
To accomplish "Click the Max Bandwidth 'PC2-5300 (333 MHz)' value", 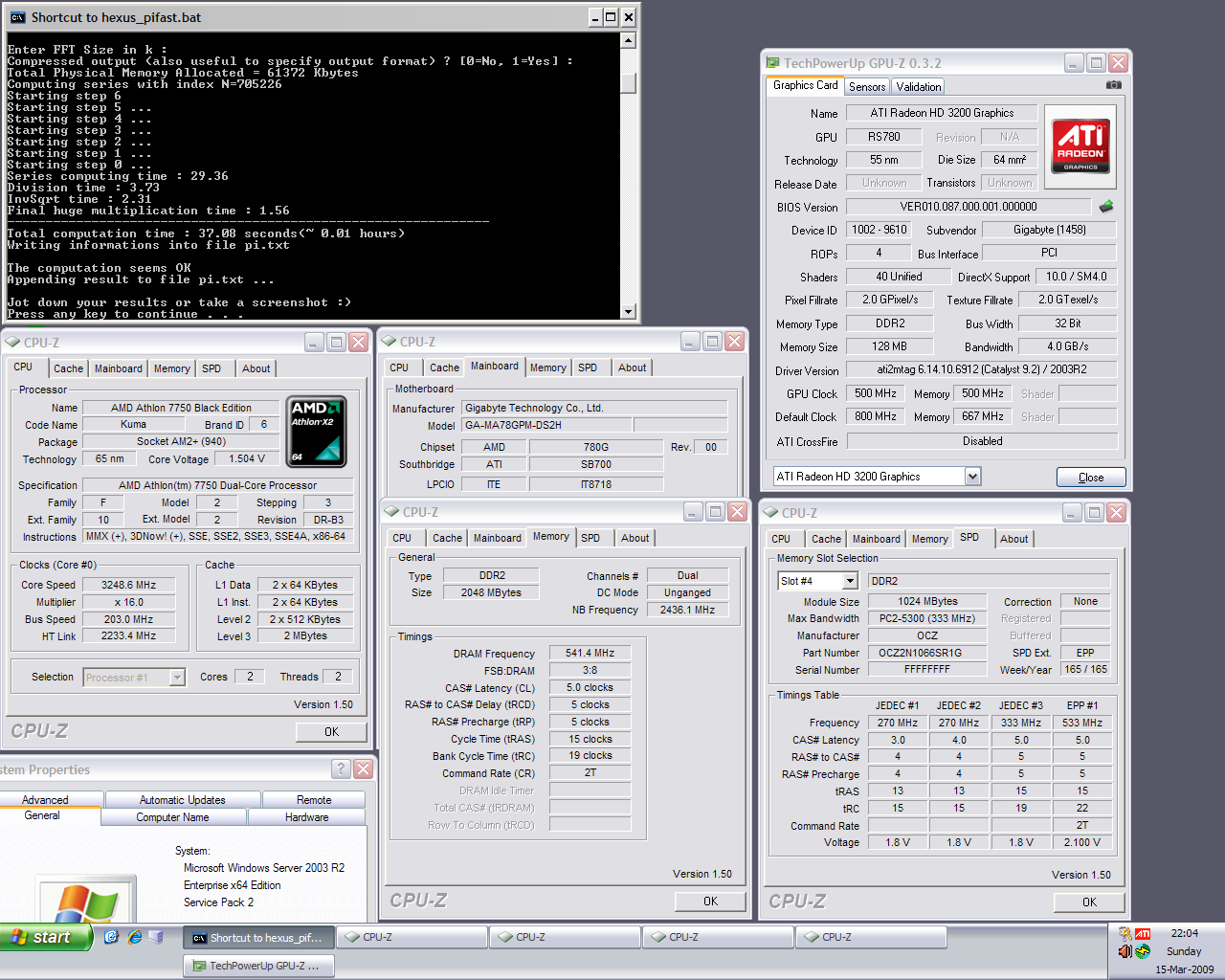I will point(927,618).
